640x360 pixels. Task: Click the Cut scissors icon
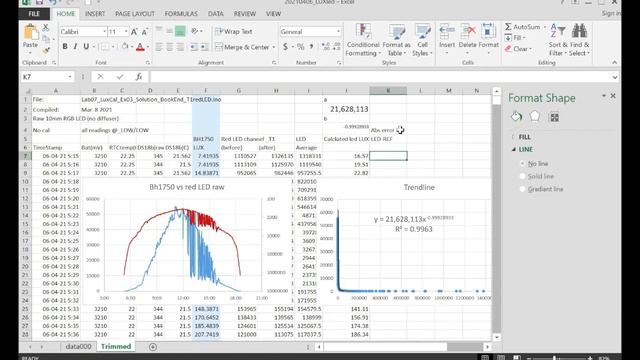pyautogui.click(x=46, y=28)
